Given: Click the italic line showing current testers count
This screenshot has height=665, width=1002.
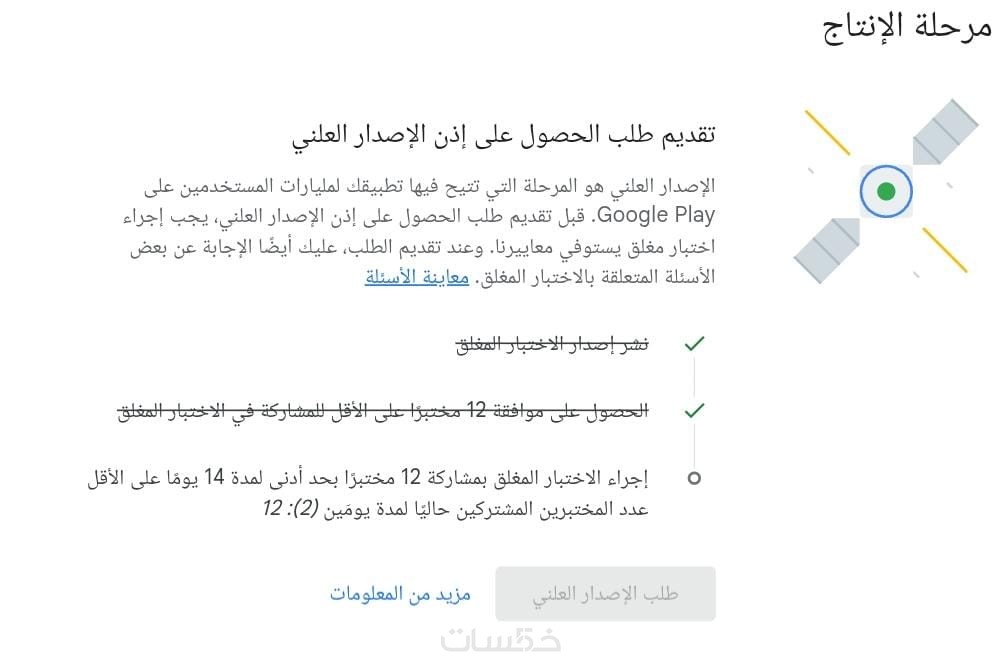Looking at the screenshot, I should coord(456,509).
